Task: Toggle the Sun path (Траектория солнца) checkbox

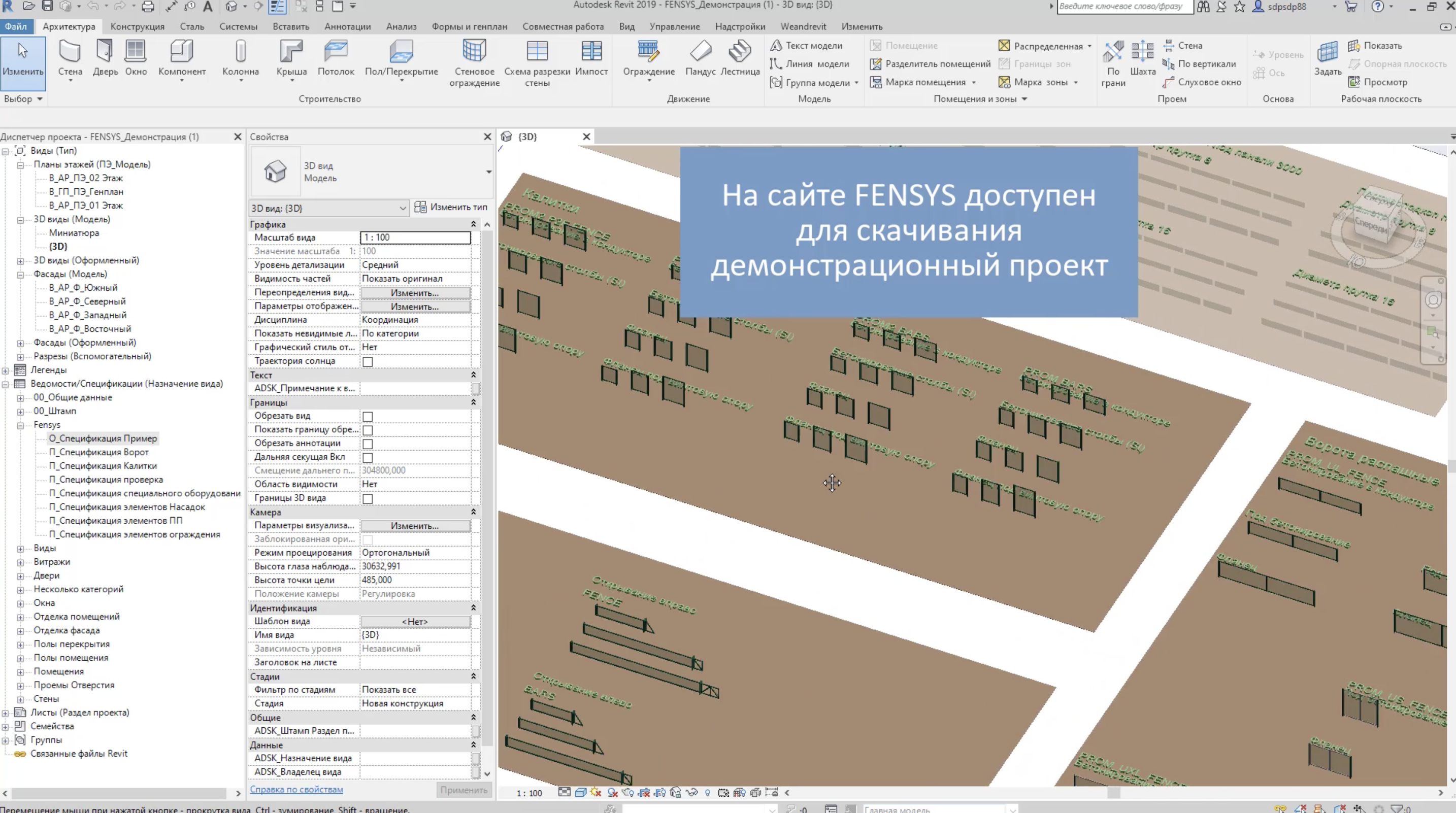Action: tap(368, 361)
